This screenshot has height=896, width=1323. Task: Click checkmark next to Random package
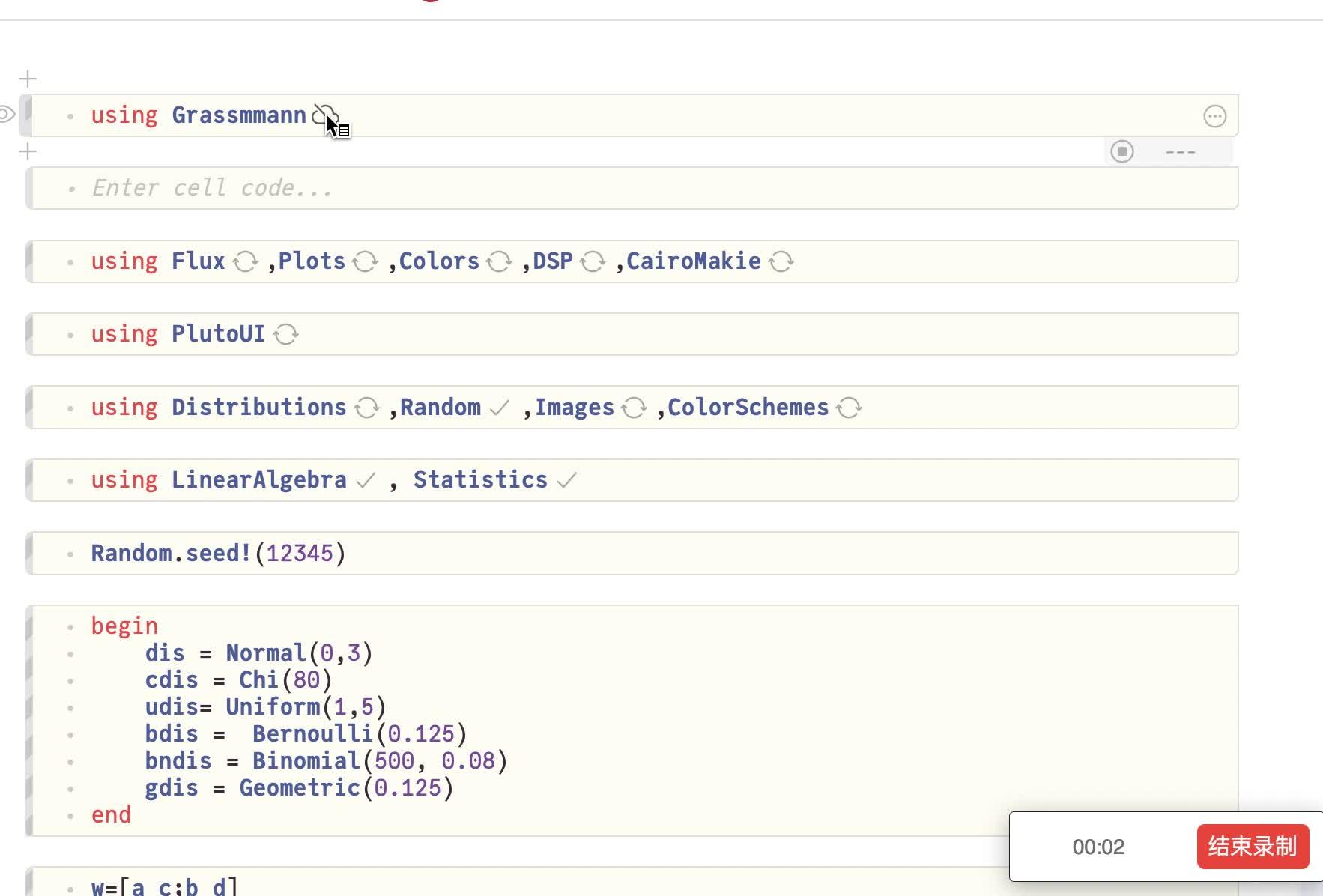click(x=499, y=408)
